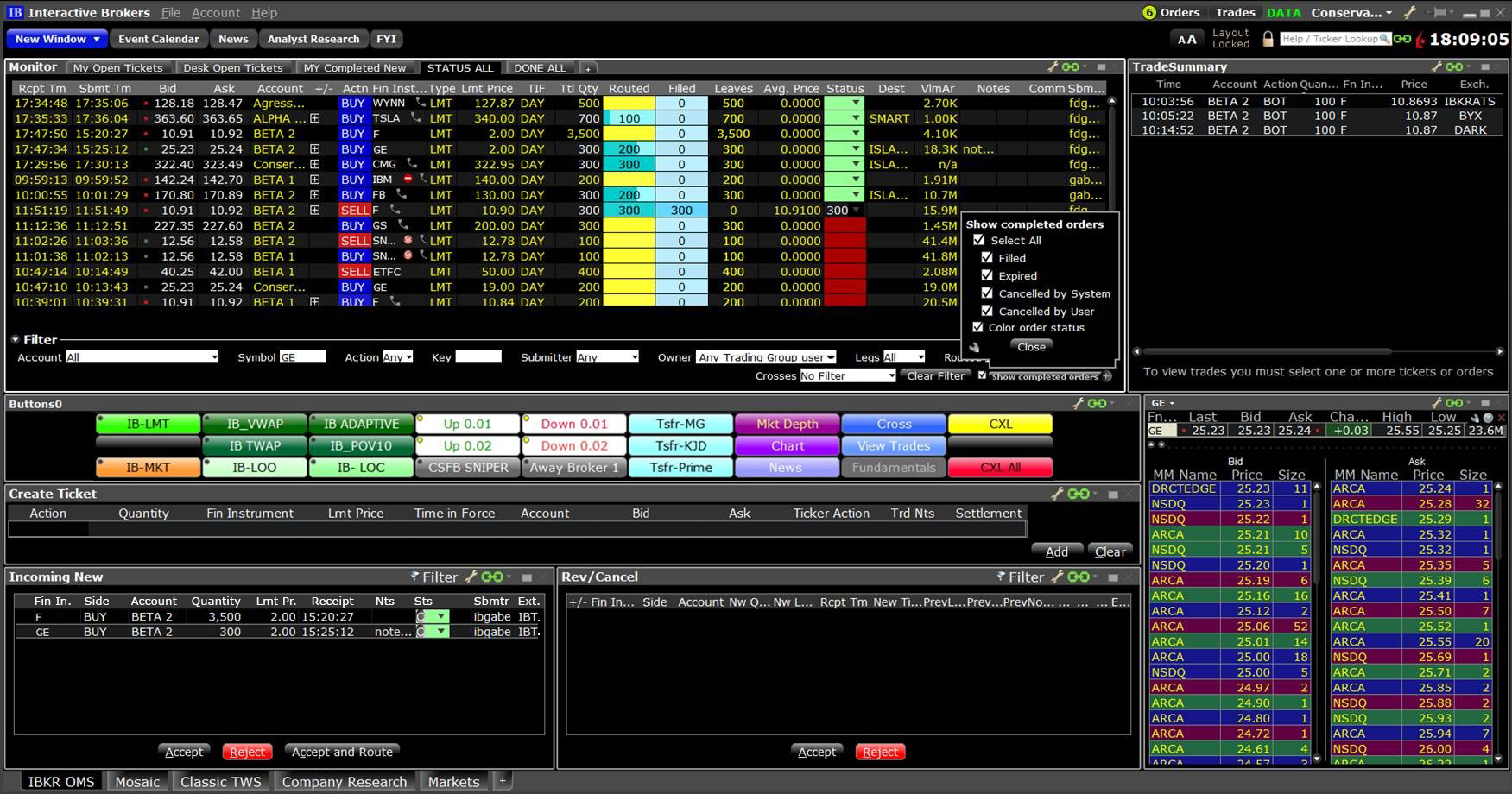Click GE market depth green chain link

click(x=1455, y=403)
